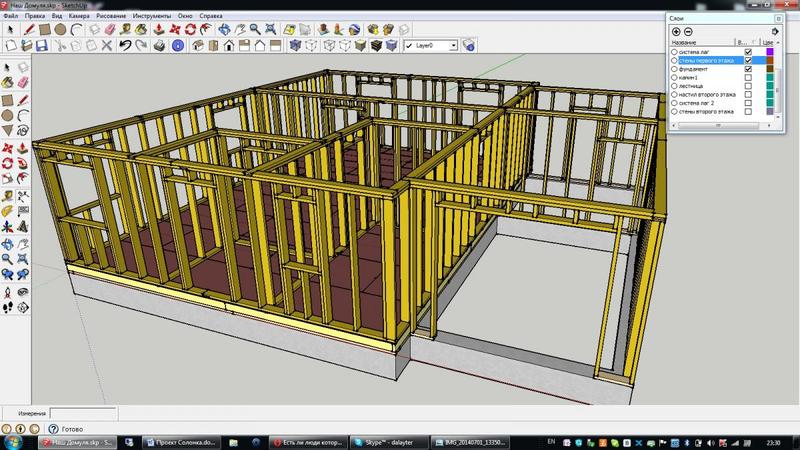Select 'стены второго этажа' layer name
Image resolution: width=800 pixels, height=450 pixels.
pos(706,111)
